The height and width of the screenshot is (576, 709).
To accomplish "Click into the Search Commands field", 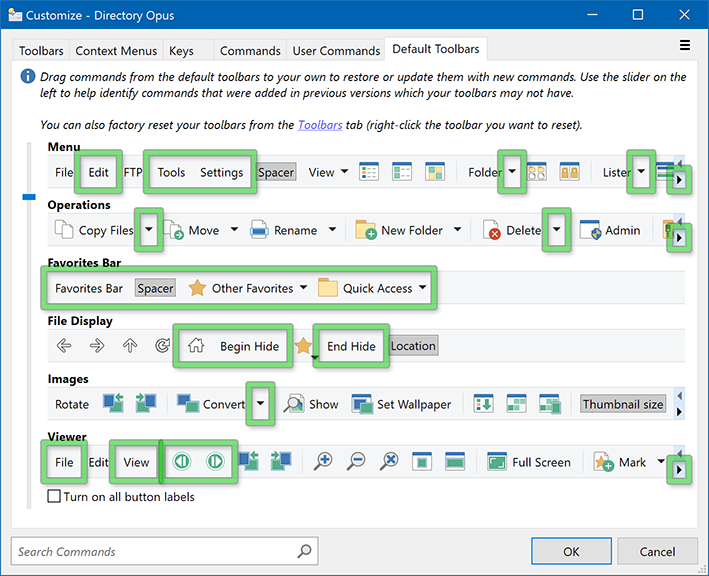I will 165,551.
